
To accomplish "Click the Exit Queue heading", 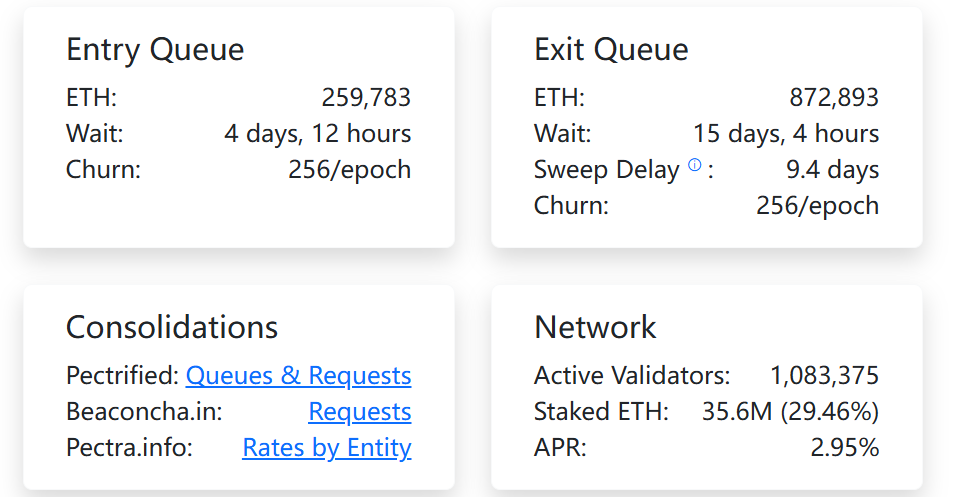I will [611, 50].
